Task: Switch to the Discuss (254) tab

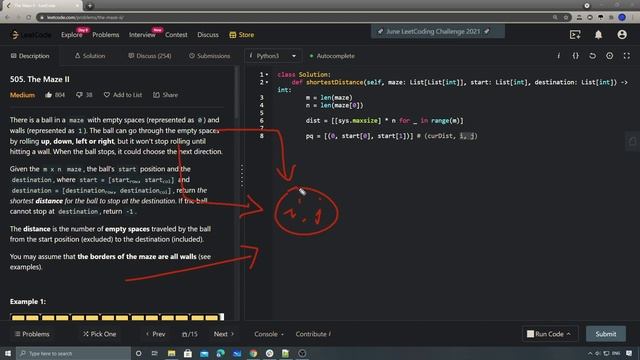Action: pos(149,56)
